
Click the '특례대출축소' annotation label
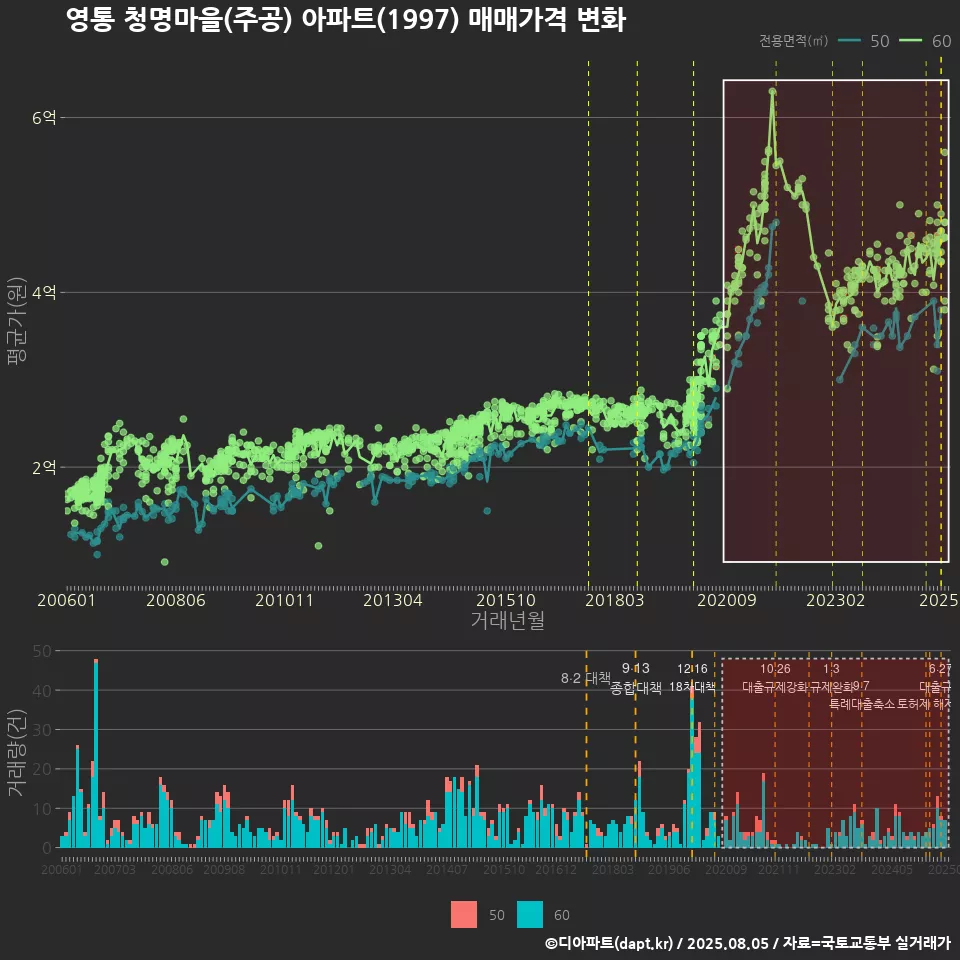[x=862, y=704]
